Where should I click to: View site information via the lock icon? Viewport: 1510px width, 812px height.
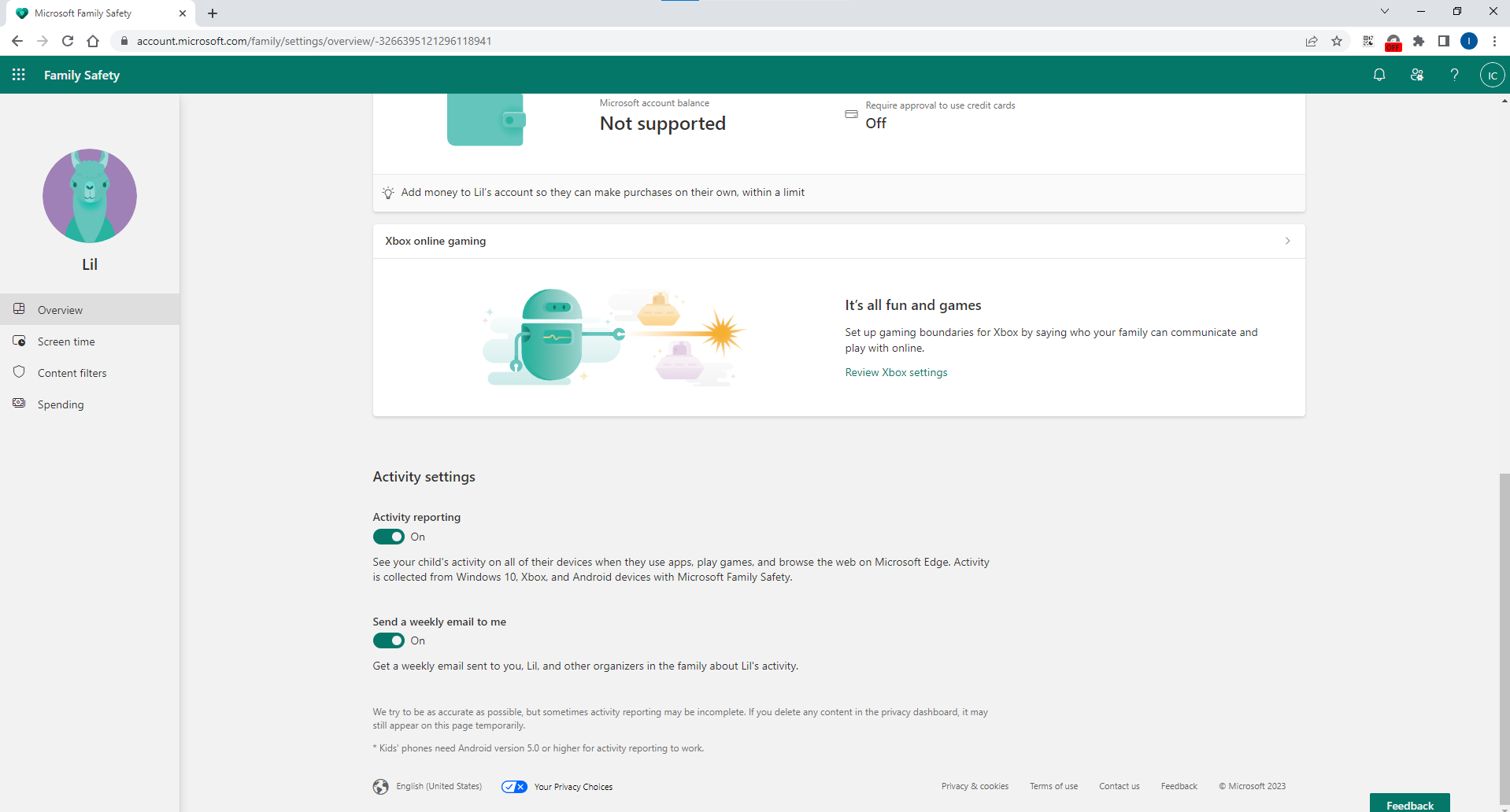pyautogui.click(x=124, y=41)
